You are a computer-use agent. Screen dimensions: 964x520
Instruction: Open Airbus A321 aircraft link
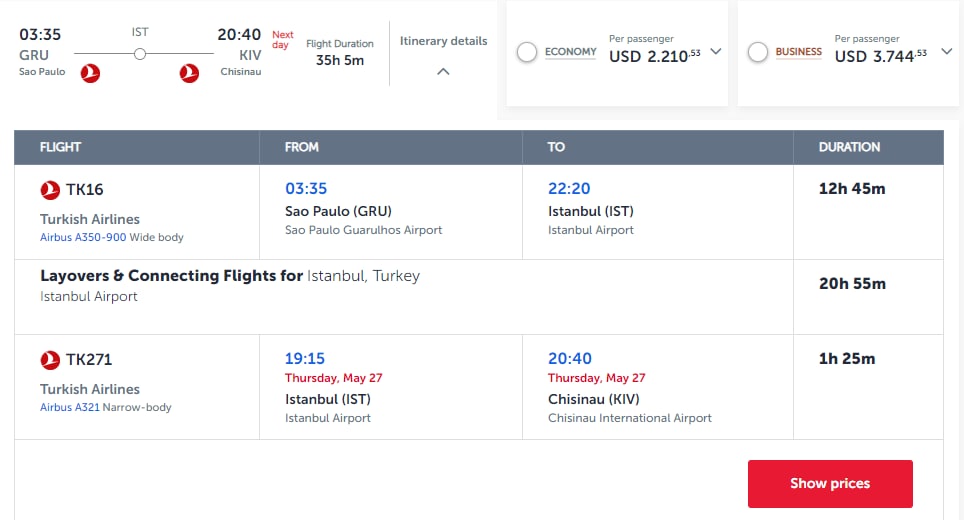coord(69,407)
